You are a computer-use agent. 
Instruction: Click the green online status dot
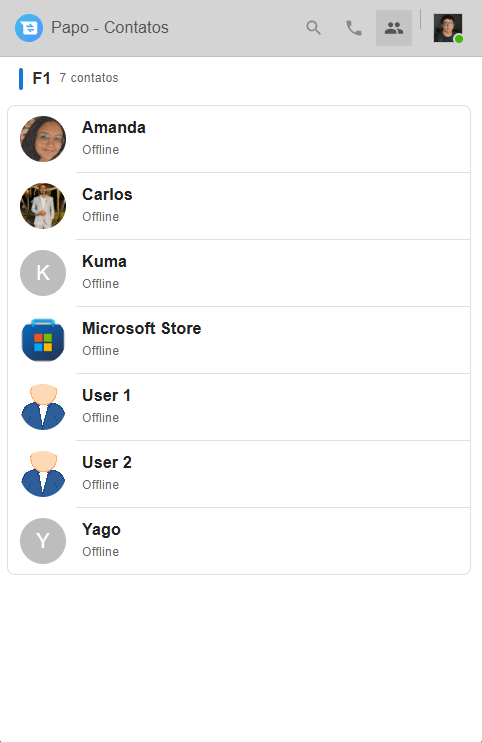coord(458,39)
